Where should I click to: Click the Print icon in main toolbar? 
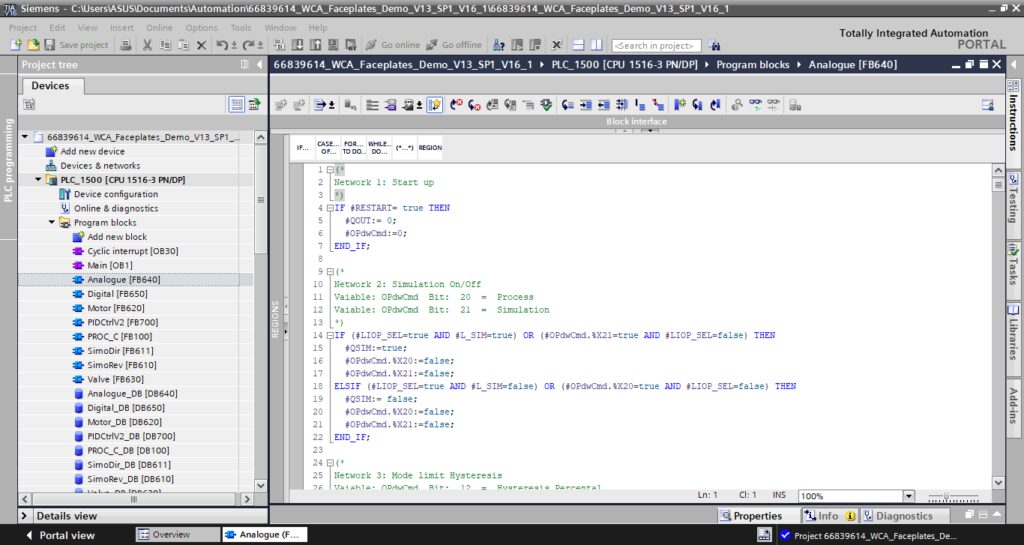126,45
